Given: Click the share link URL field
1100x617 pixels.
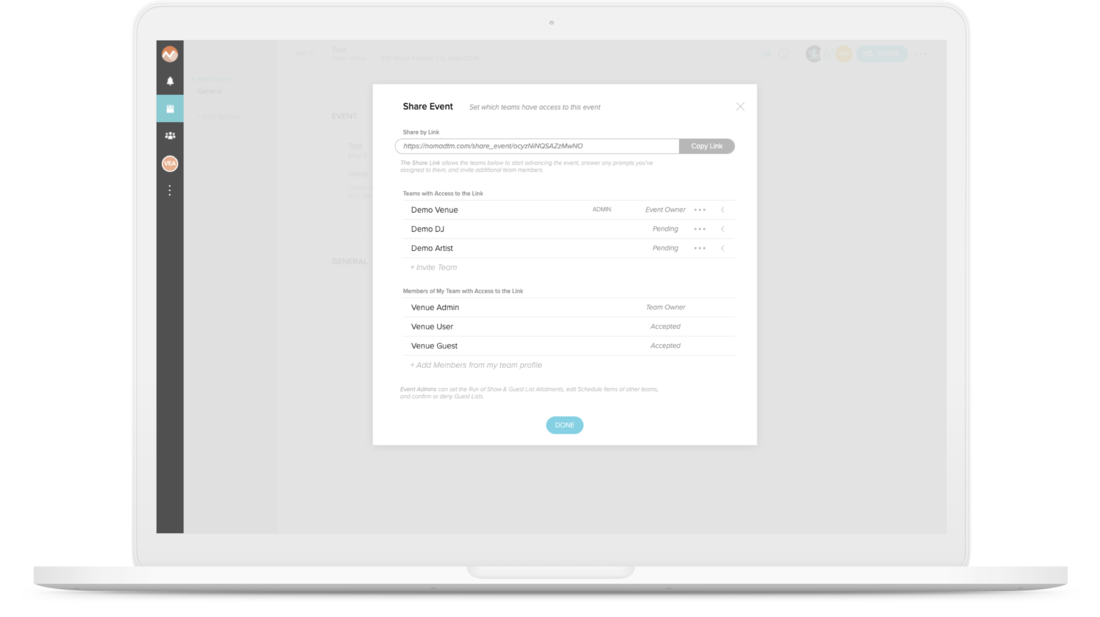Looking at the screenshot, I should coord(537,146).
